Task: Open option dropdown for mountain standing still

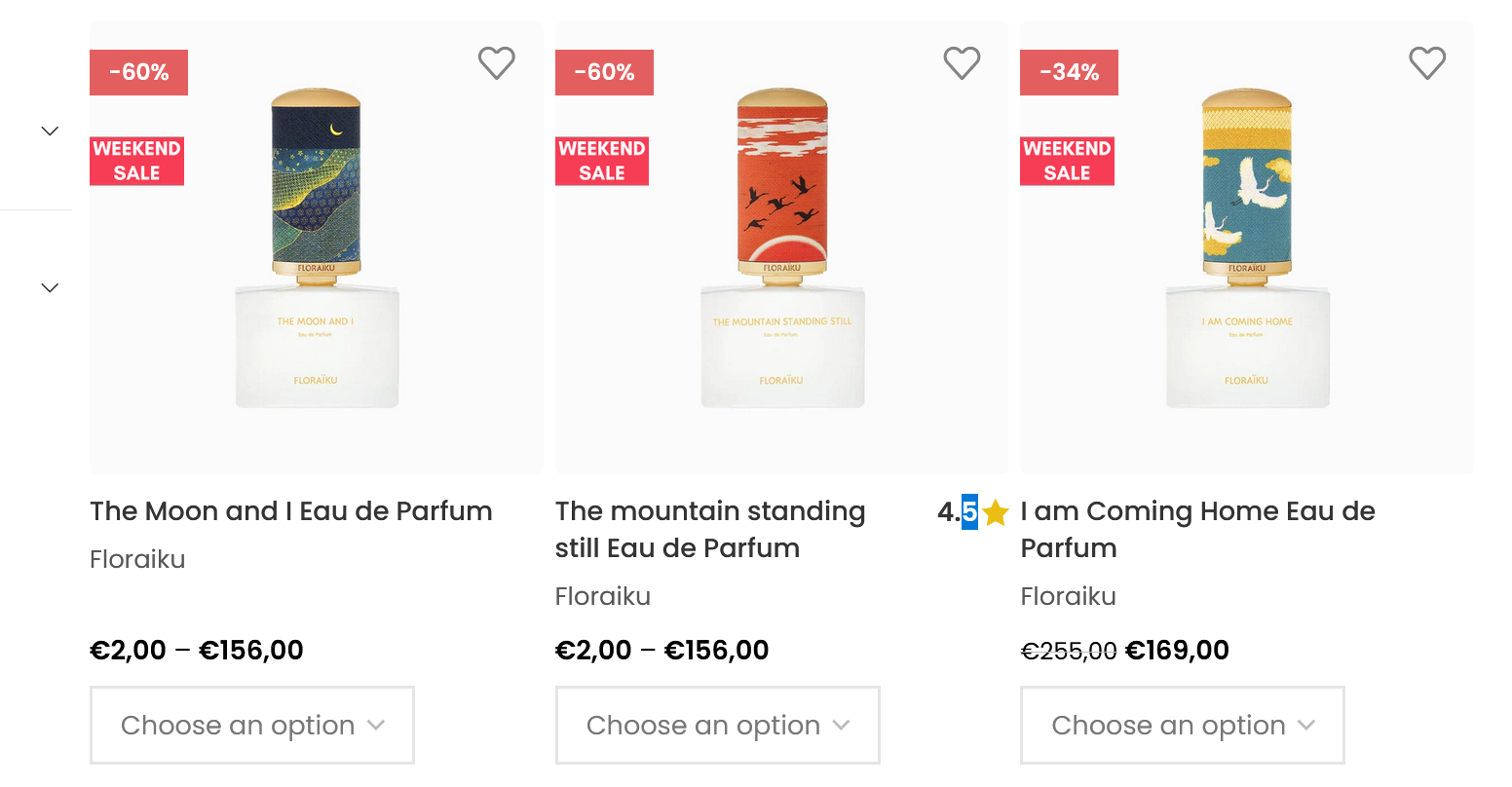Action: point(717,725)
